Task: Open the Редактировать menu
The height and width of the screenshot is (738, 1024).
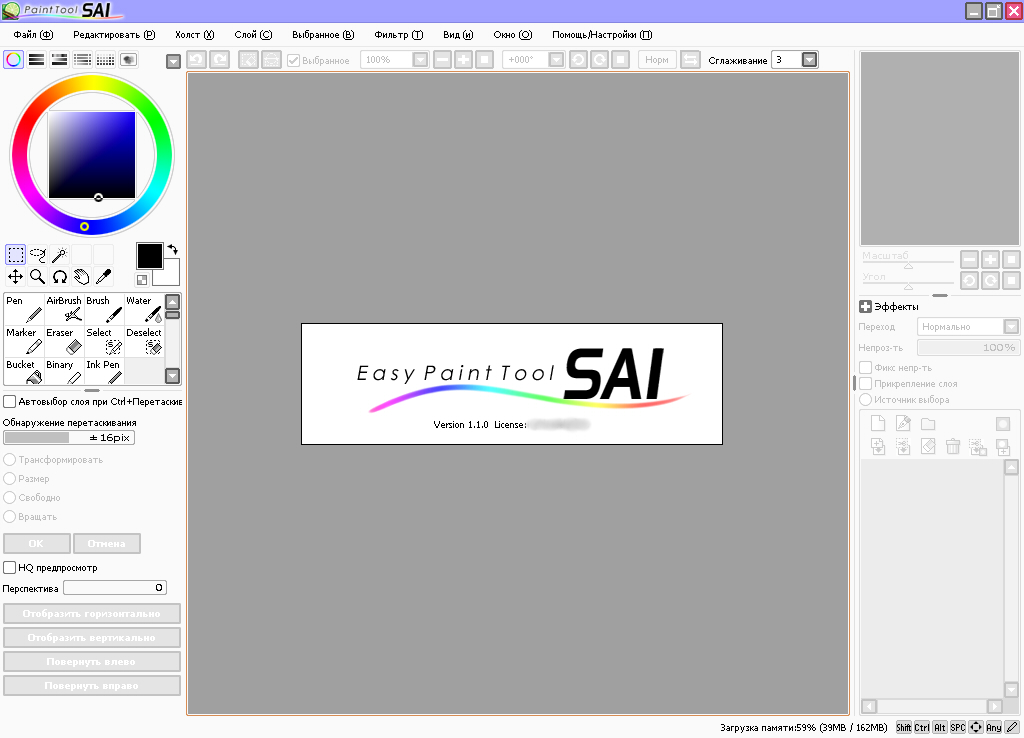Action: click(114, 35)
